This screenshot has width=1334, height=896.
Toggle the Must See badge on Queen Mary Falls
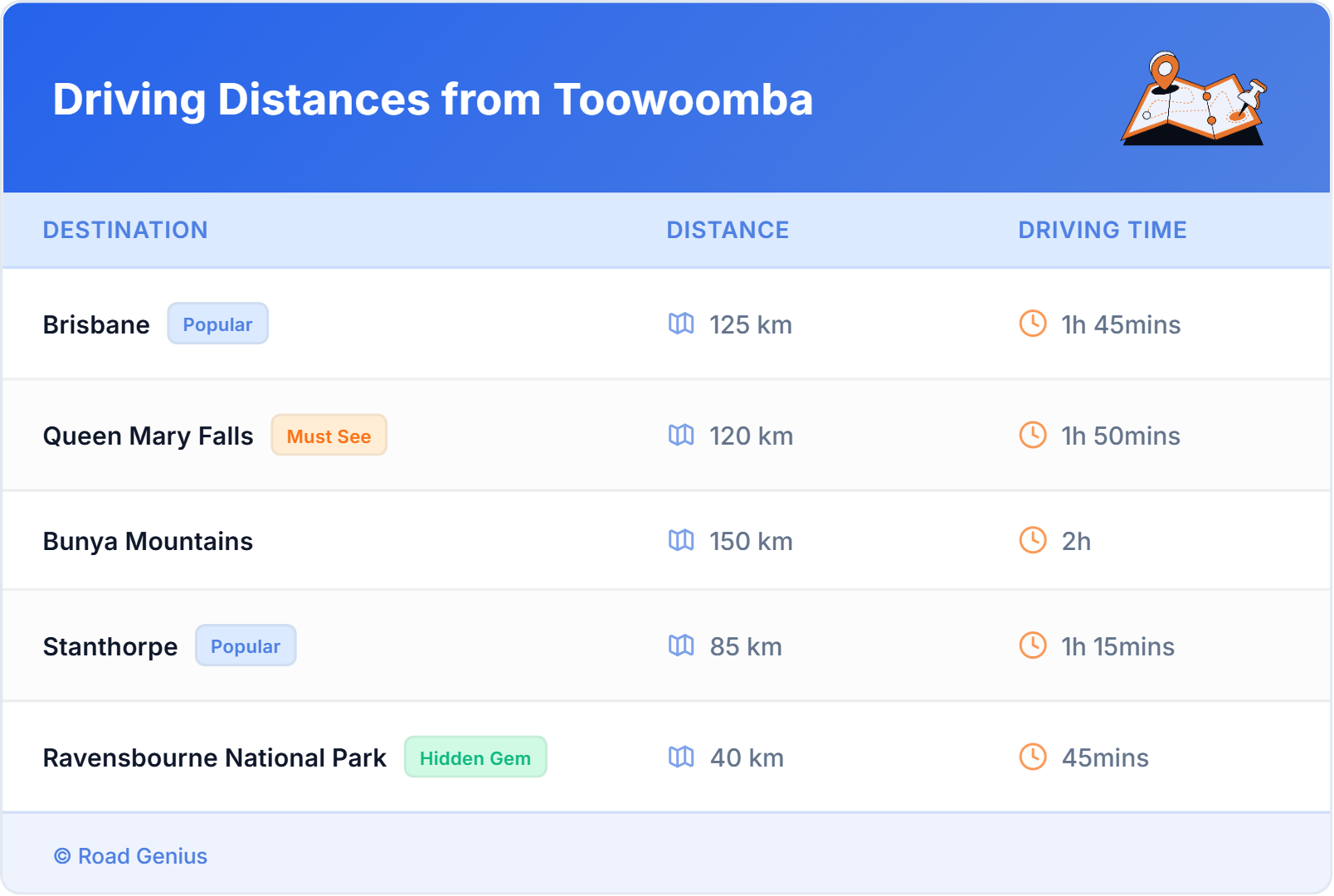click(329, 436)
